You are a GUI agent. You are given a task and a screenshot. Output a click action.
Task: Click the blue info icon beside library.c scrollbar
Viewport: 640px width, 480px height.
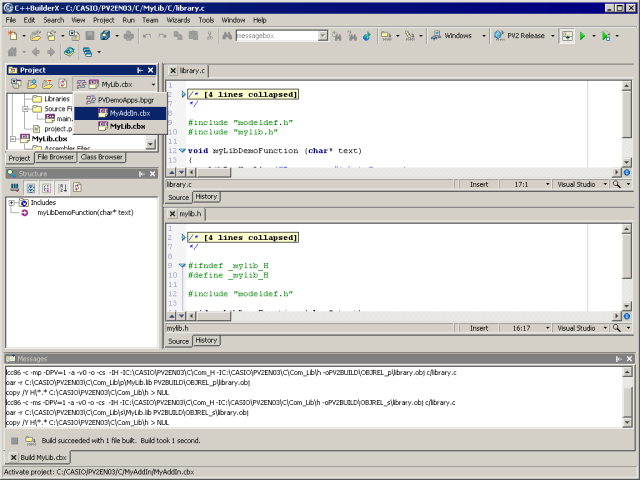coord(627,172)
